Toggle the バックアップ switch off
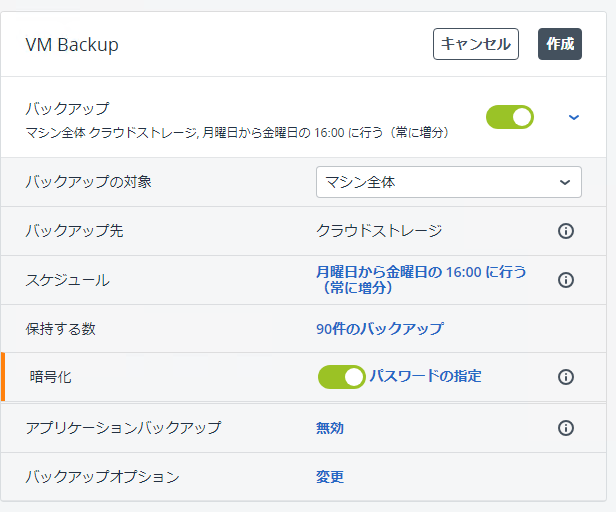 (510, 117)
